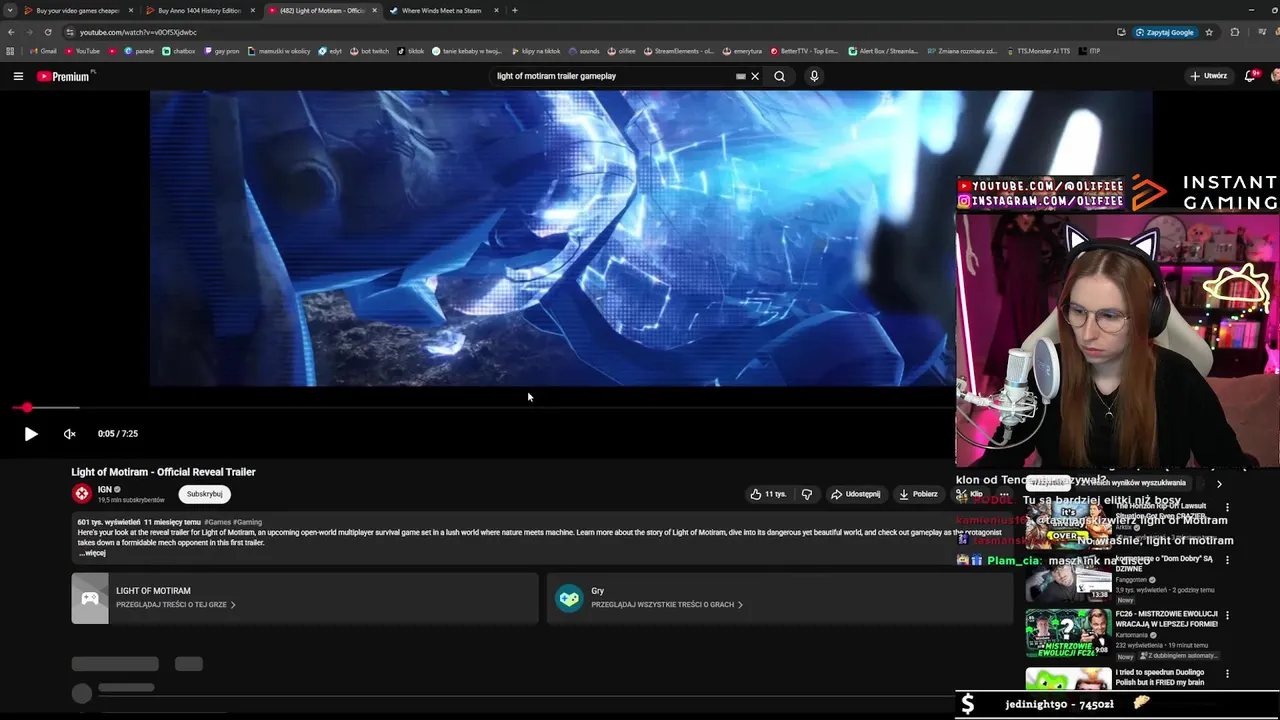Like the video (11 tys.)
The image size is (1280, 720).
tap(768, 494)
